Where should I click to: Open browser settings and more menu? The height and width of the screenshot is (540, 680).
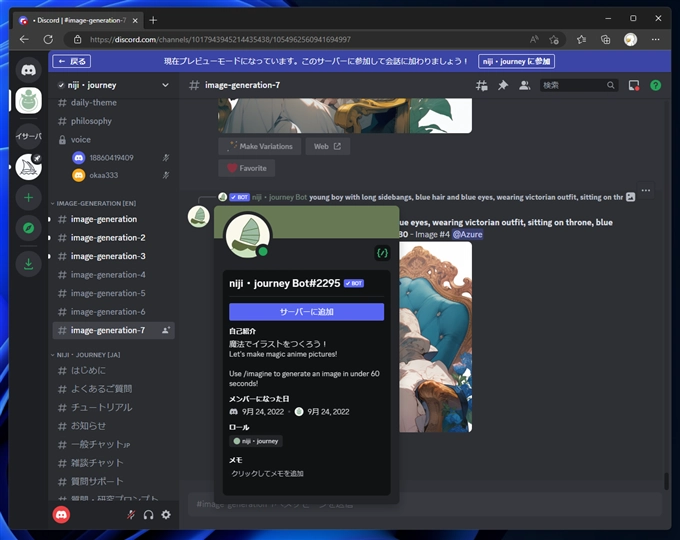(655, 39)
